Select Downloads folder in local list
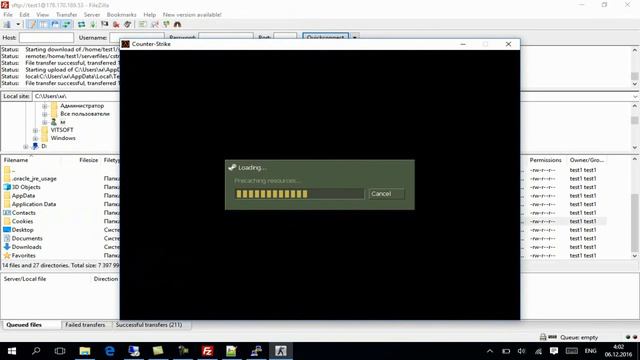 point(27,247)
